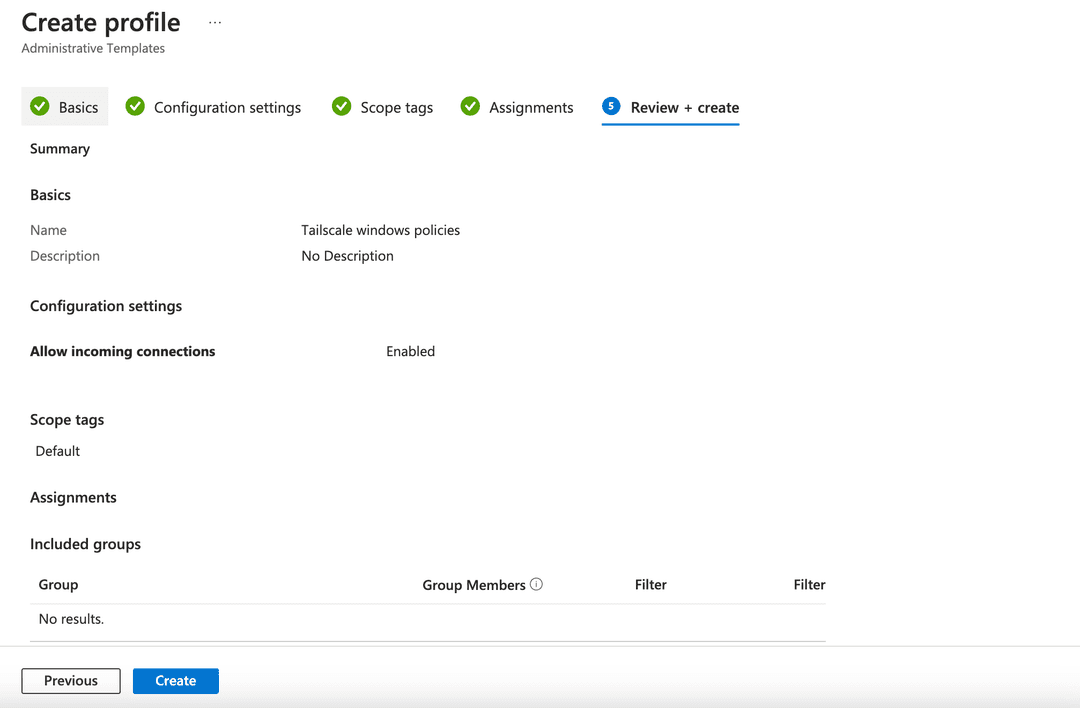Click the green checkmark on Scope tags step
Viewport: 1080px width, 708px height.
[x=341, y=107]
